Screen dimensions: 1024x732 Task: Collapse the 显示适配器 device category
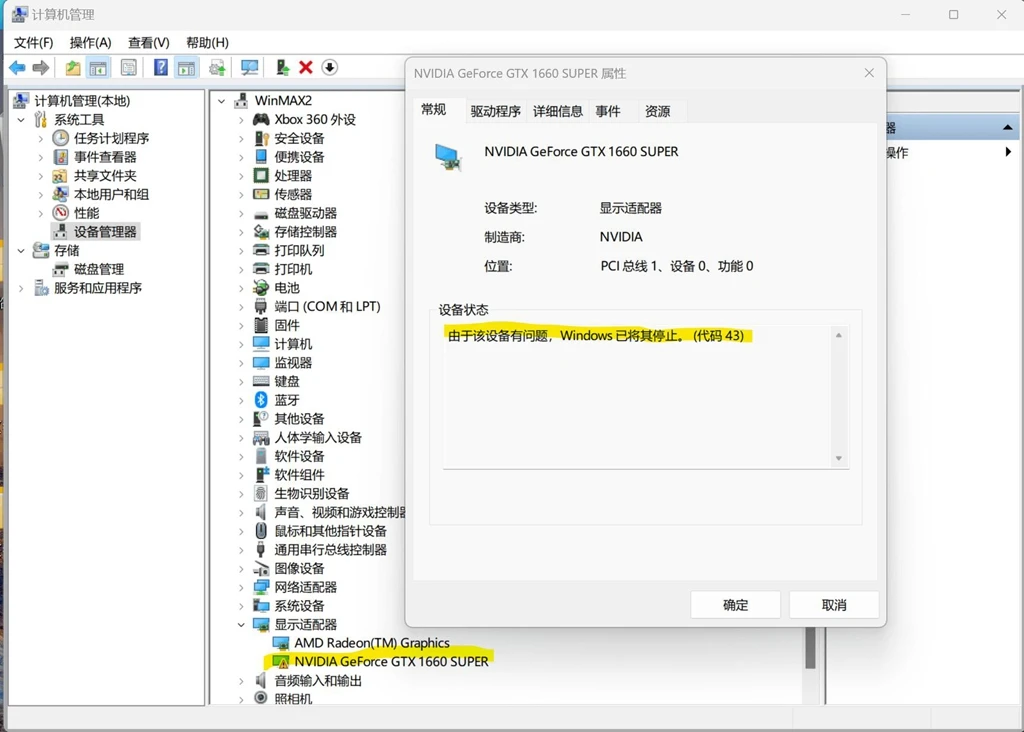click(x=241, y=625)
